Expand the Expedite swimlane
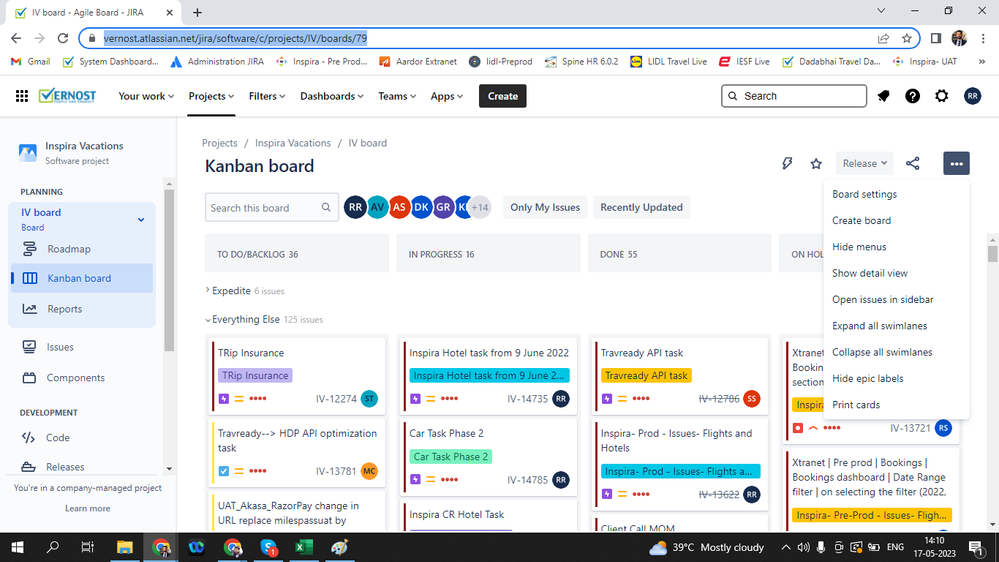 point(208,291)
